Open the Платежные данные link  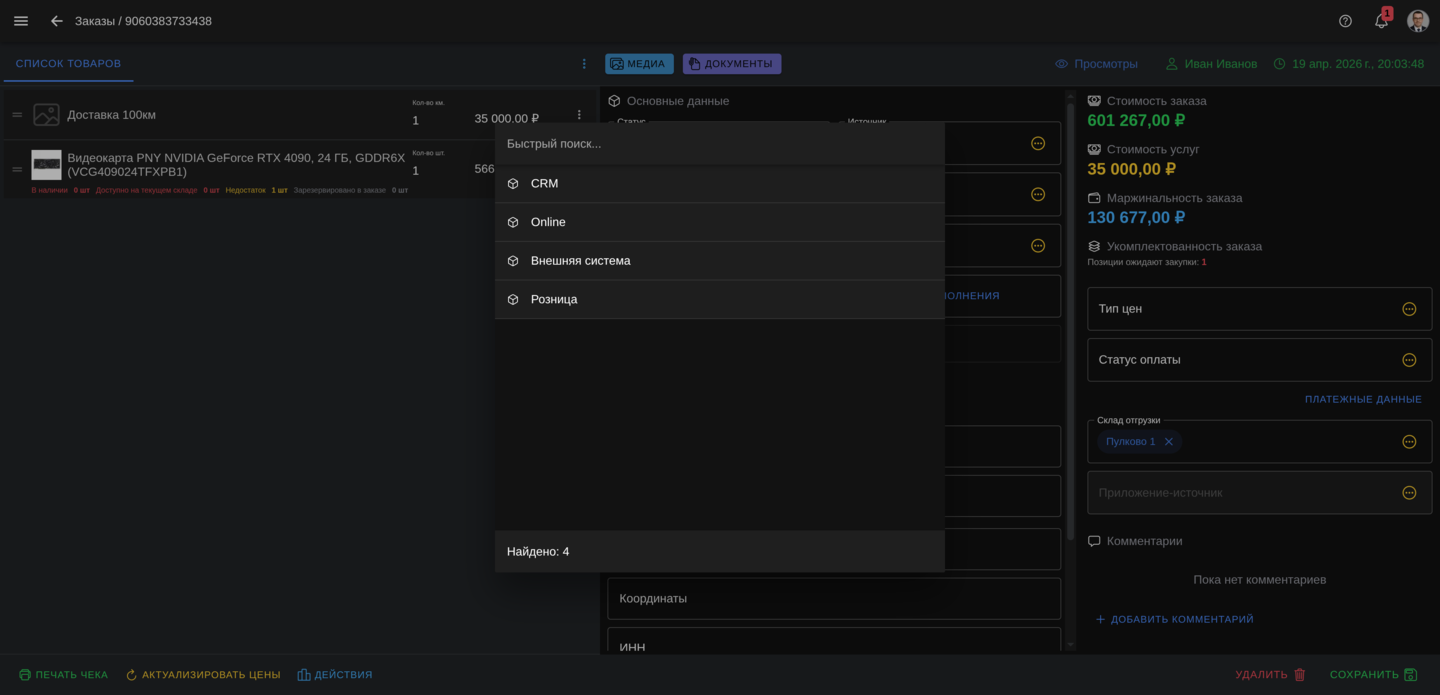click(1362, 399)
